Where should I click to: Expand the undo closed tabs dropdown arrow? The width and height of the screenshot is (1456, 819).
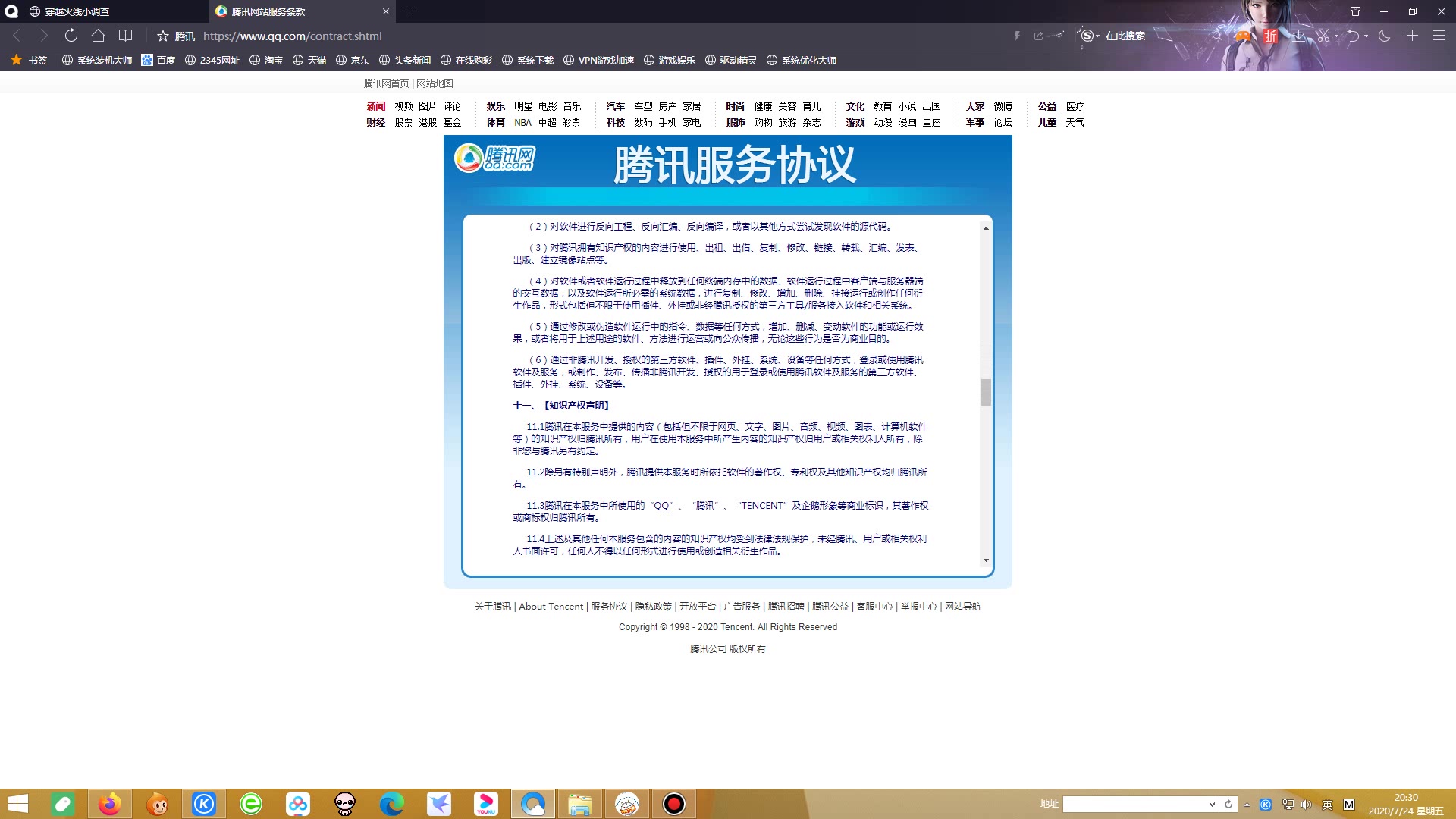pos(1366,36)
